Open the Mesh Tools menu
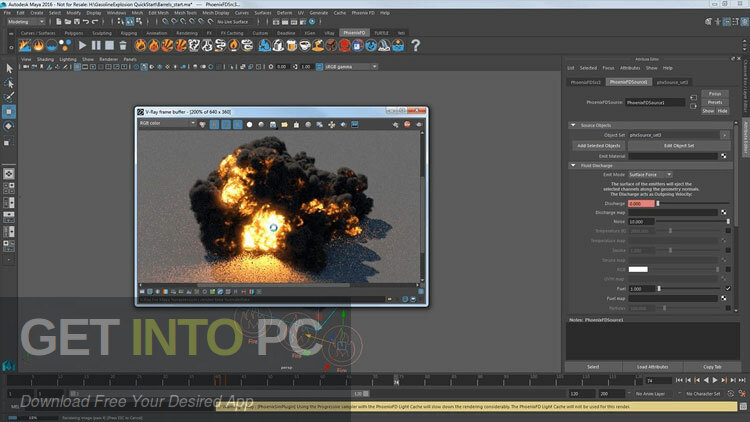 [x=185, y=13]
